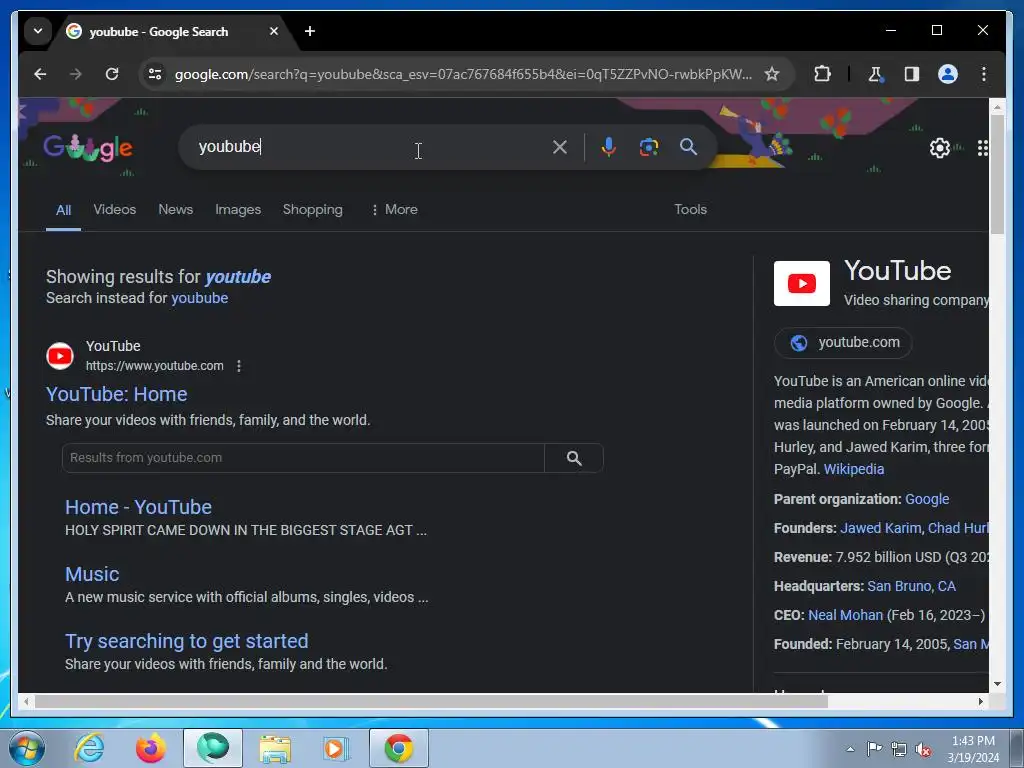Launch Internet Explorer from the taskbar
1024x768 pixels.
(x=89, y=748)
